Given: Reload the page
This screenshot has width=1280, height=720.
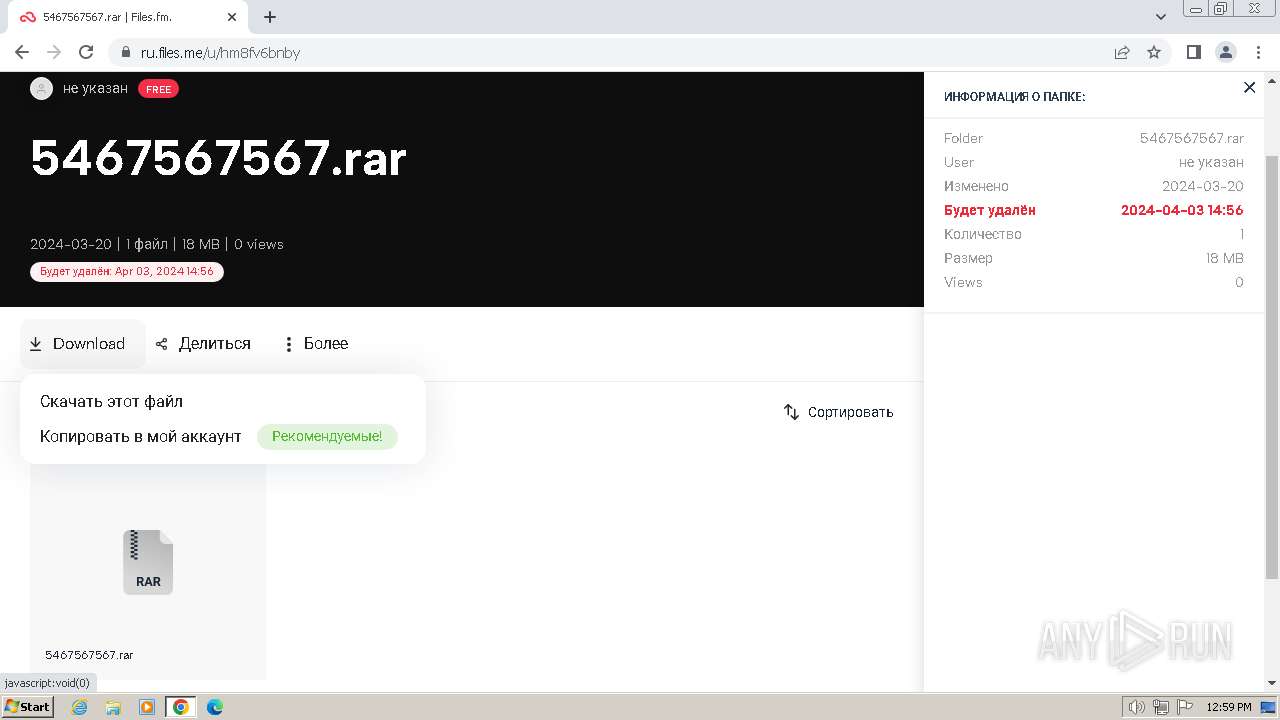Looking at the screenshot, I should coord(86,52).
